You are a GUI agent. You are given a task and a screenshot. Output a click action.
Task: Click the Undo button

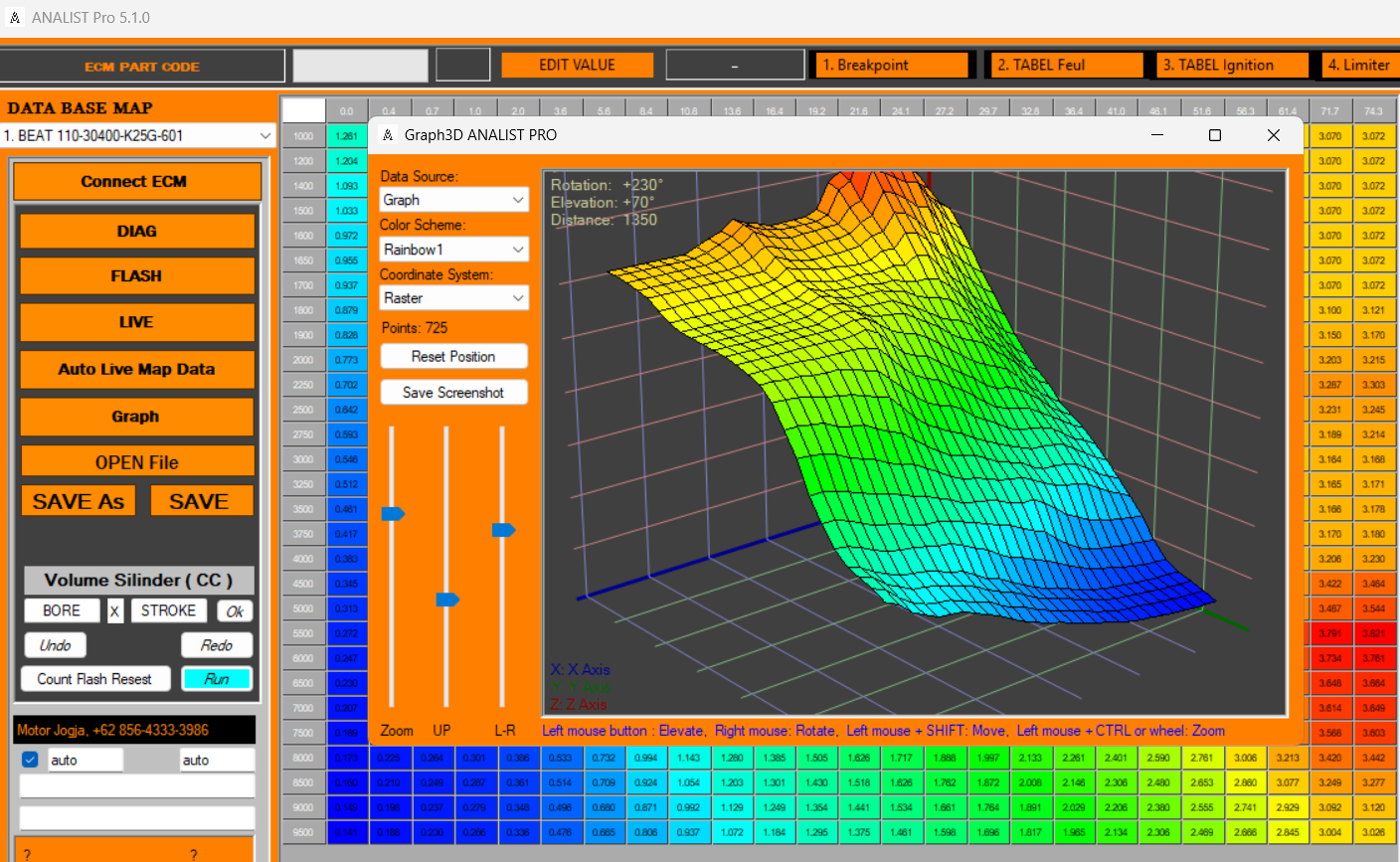click(56, 645)
